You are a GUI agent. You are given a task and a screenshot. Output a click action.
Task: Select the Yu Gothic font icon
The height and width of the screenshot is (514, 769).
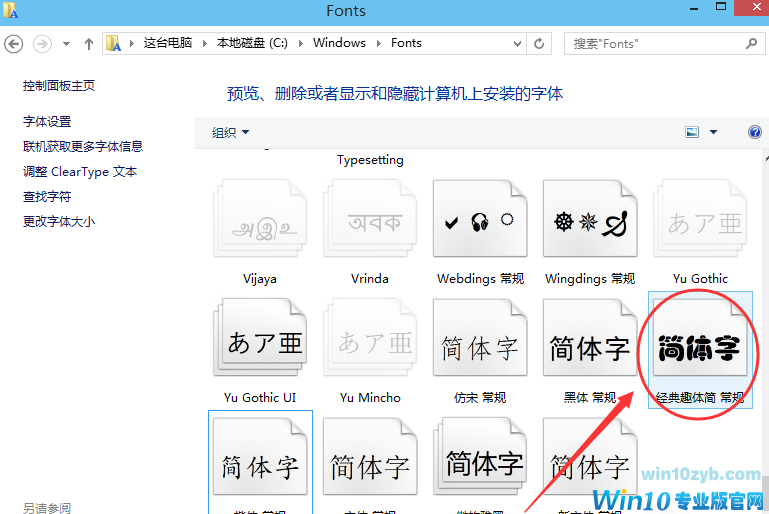pos(700,219)
